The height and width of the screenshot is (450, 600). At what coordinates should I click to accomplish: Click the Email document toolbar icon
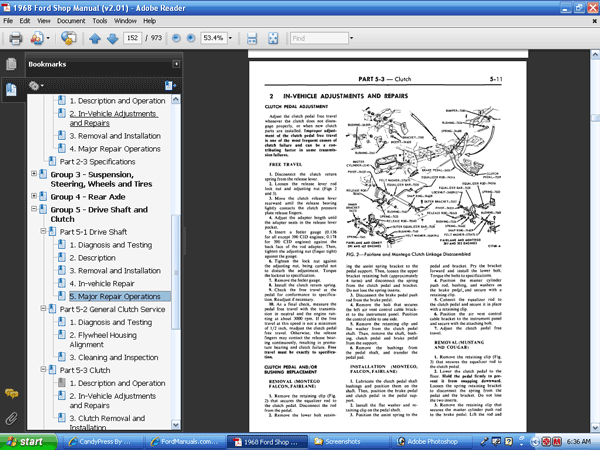68,38
